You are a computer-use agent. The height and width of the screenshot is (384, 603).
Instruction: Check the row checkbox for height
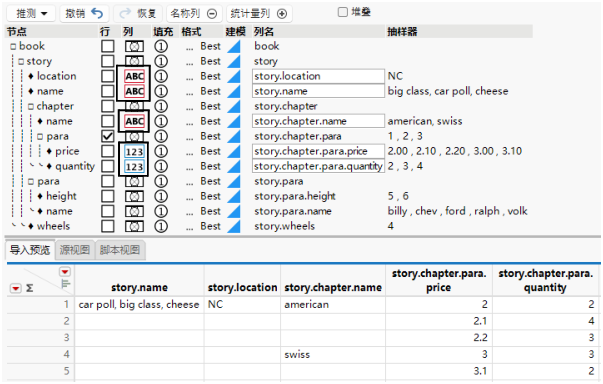[108, 196]
